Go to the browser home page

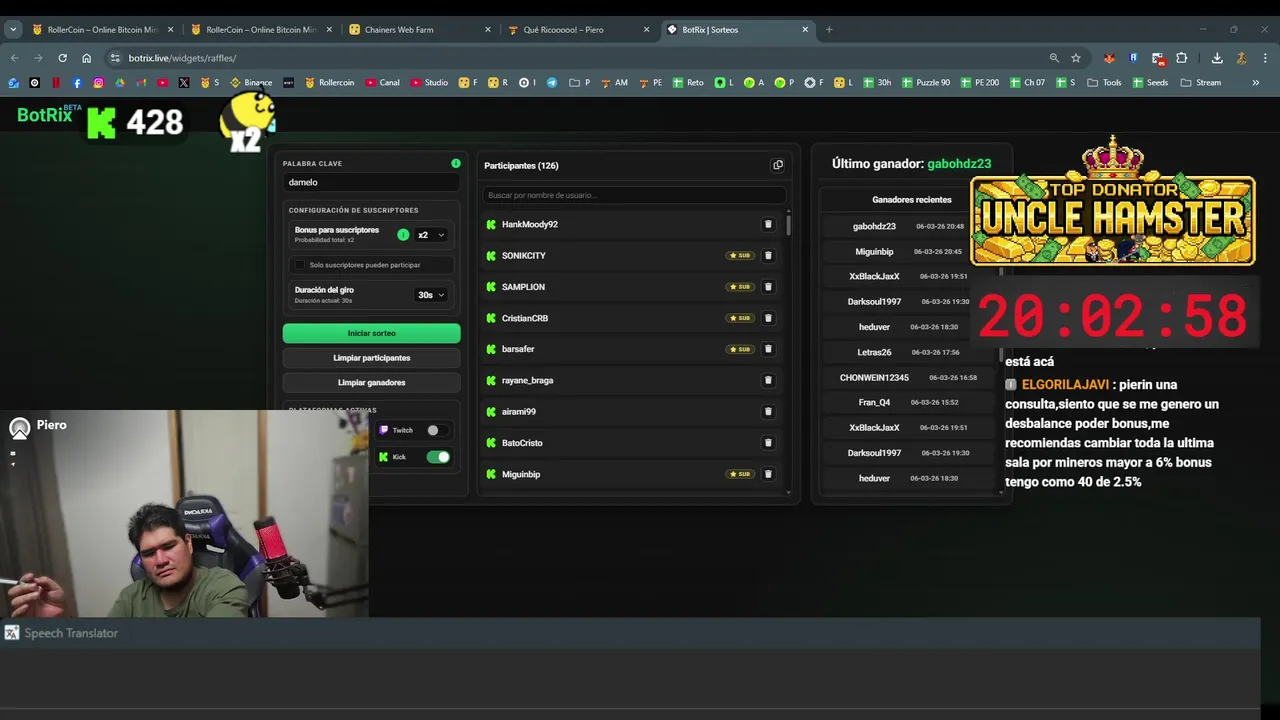[86, 58]
